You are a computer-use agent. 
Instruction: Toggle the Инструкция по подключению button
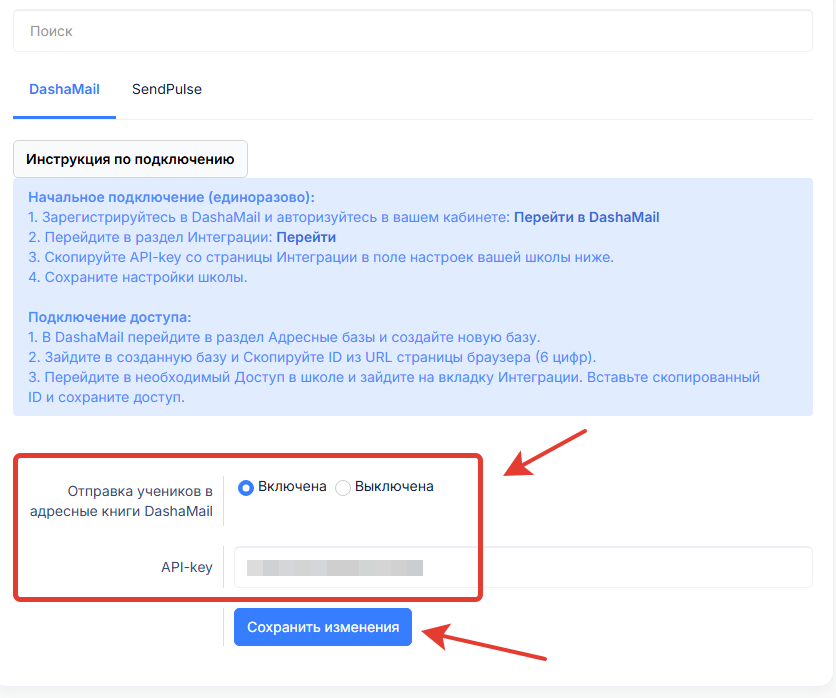(x=130, y=159)
